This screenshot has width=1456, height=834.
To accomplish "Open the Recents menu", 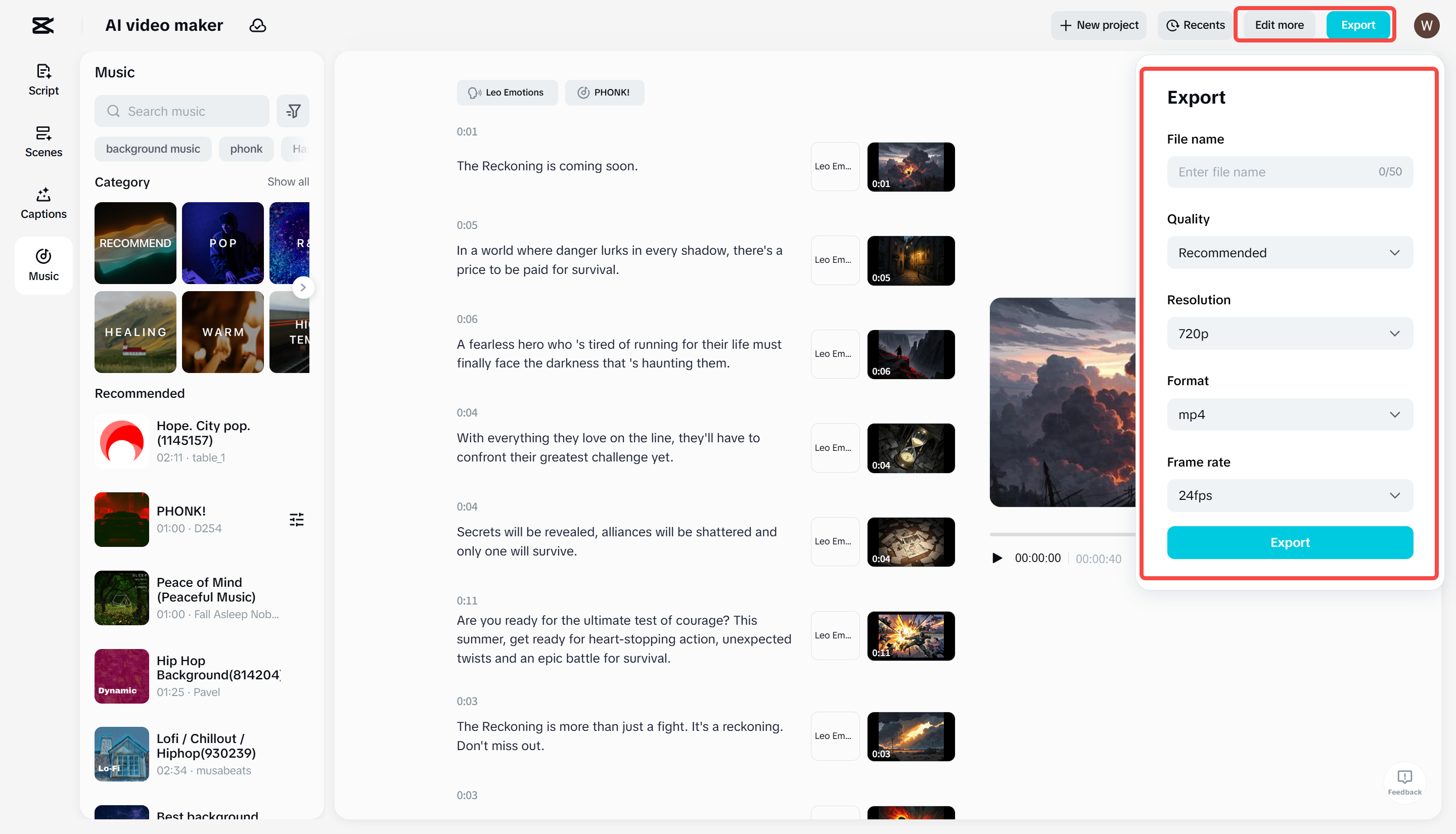I will click(x=1194, y=25).
